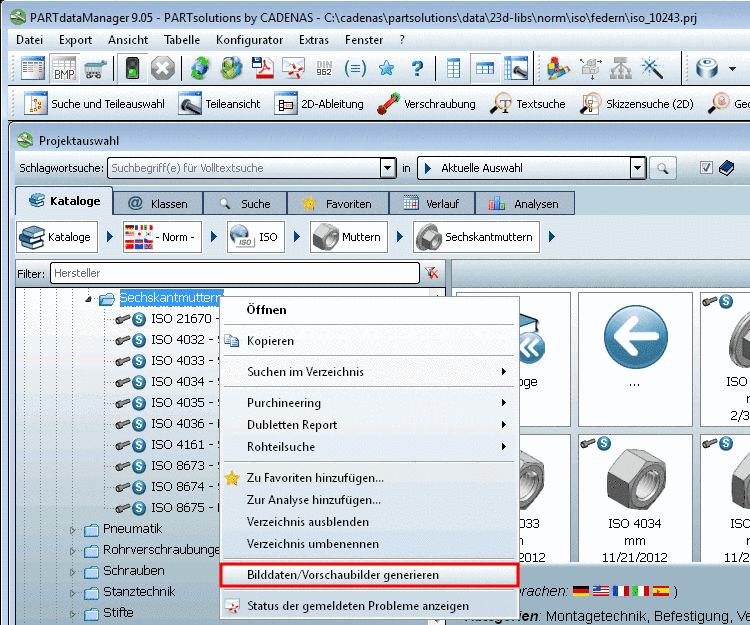Click the Norm breadcrumb button
750x625 pixels.
click(x=162, y=237)
